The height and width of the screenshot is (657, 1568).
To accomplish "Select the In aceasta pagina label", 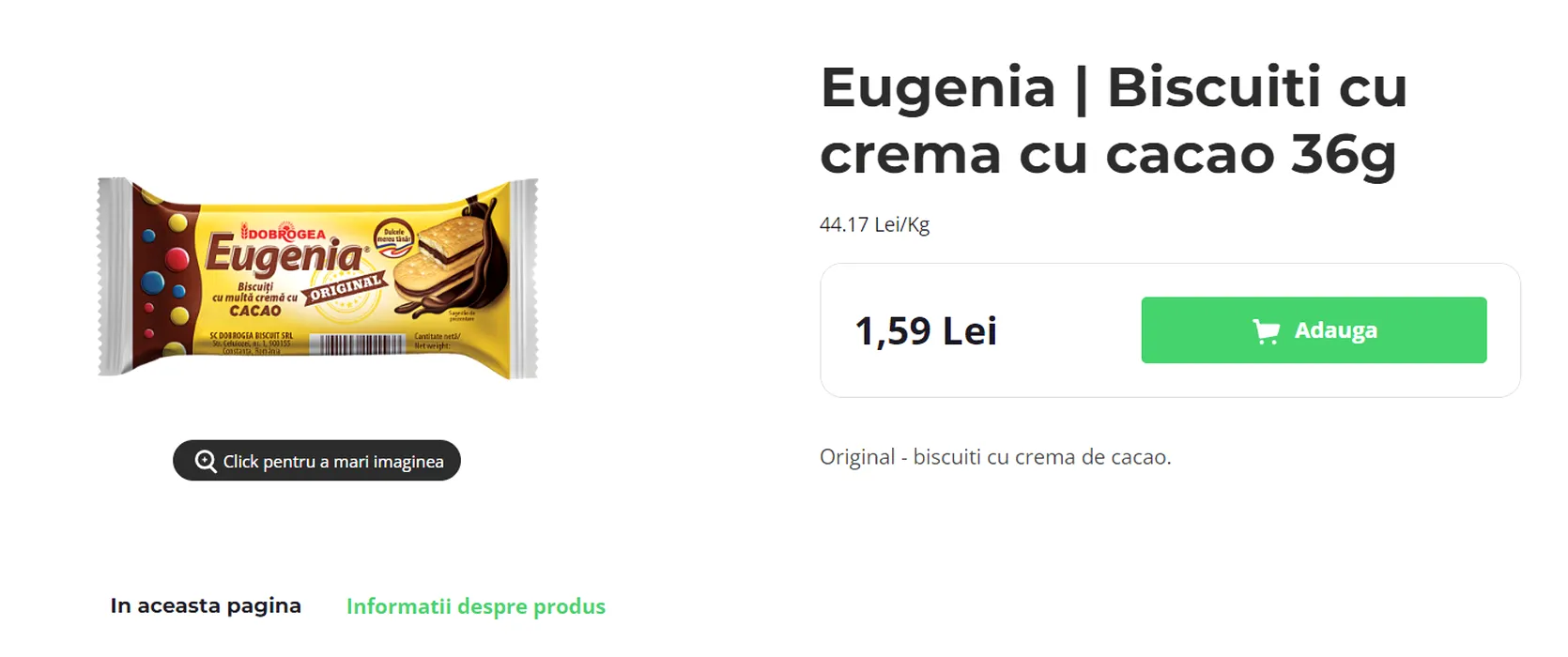I will click(x=206, y=606).
